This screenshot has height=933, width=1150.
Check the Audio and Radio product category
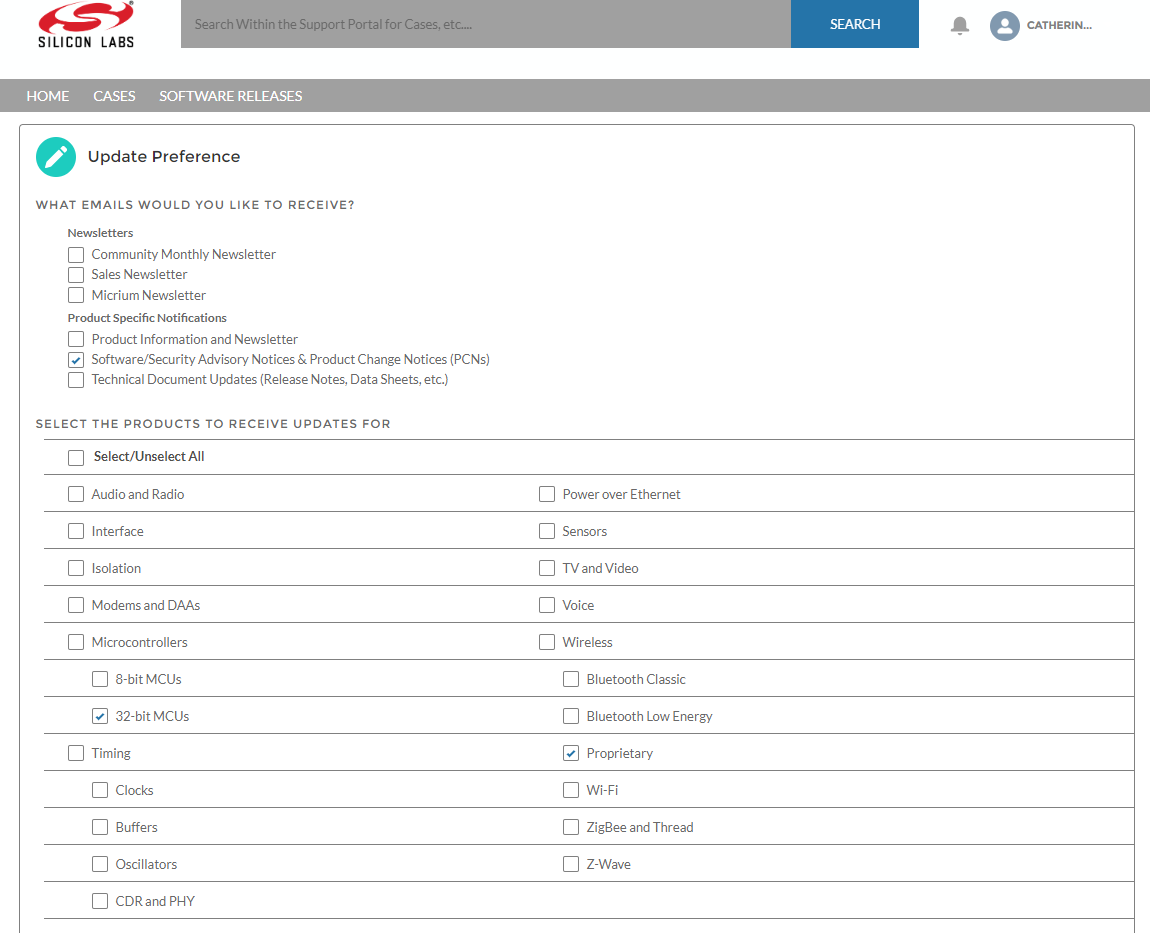75,493
